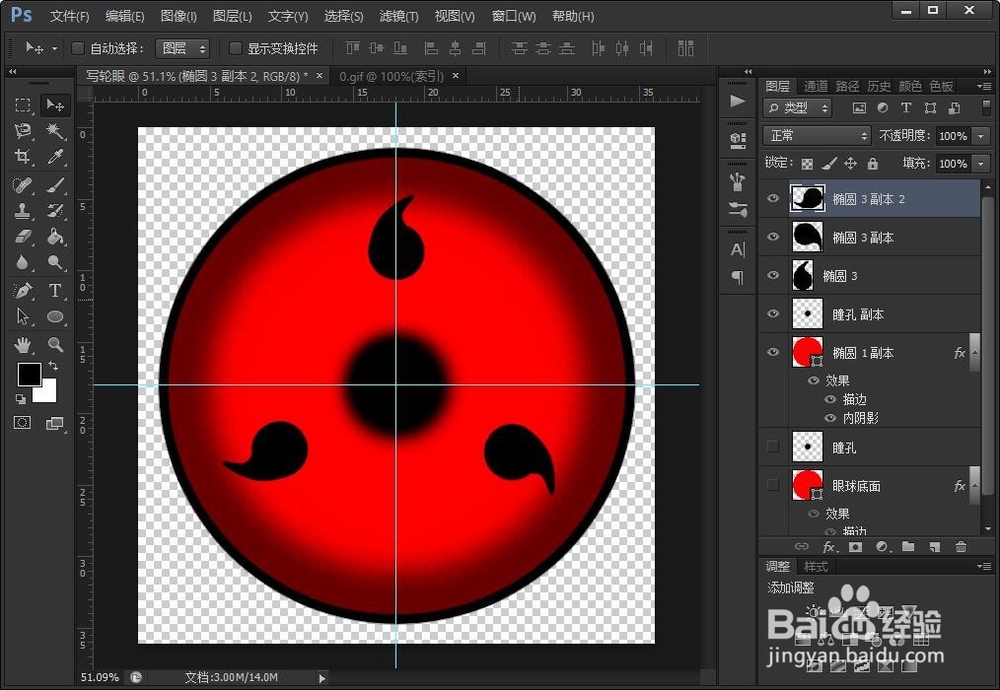Select the History Brush tool
1000x690 pixels.
[55, 210]
